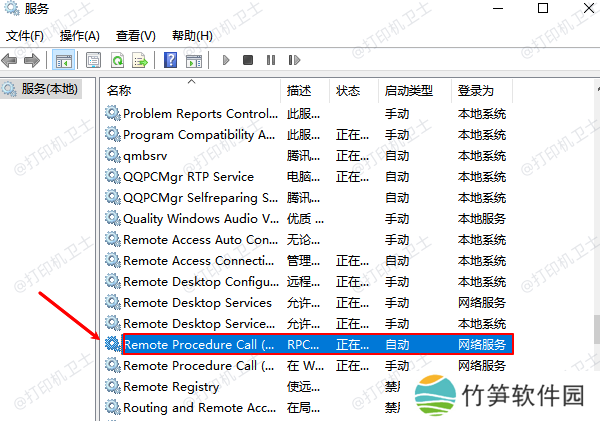The image size is (600, 421).
Task: Click the Forward arrow in toolbar
Action: coord(33,60)
